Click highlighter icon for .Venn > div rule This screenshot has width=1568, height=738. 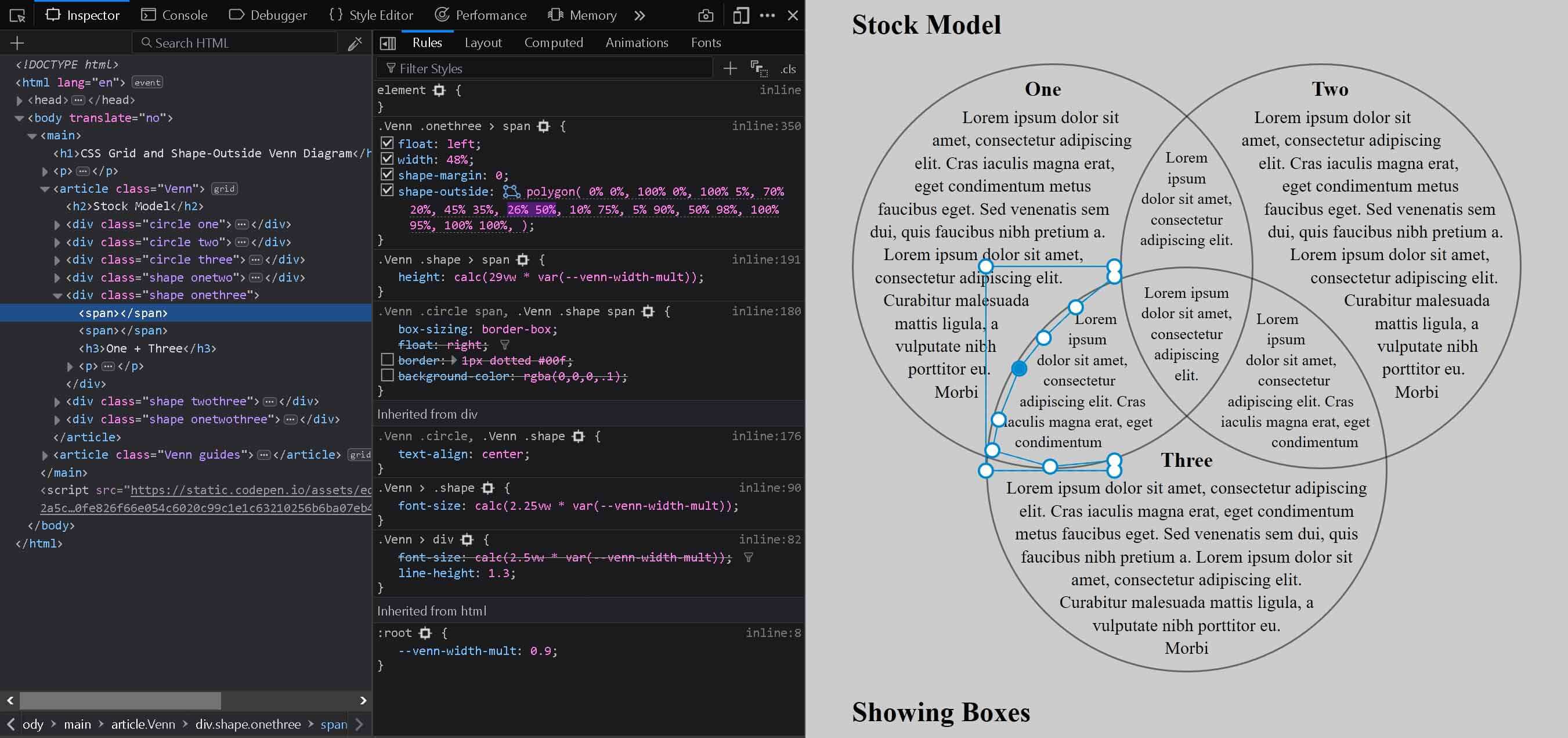click(x=467, y=539)
